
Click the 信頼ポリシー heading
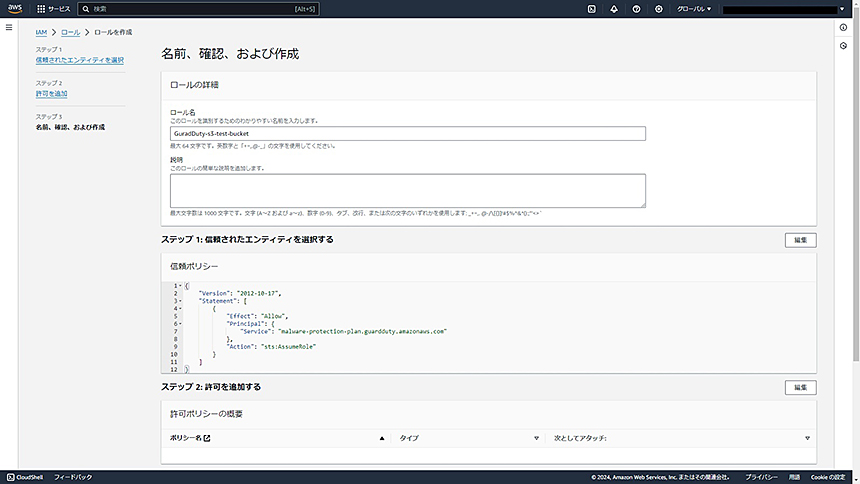pos(194,266)
